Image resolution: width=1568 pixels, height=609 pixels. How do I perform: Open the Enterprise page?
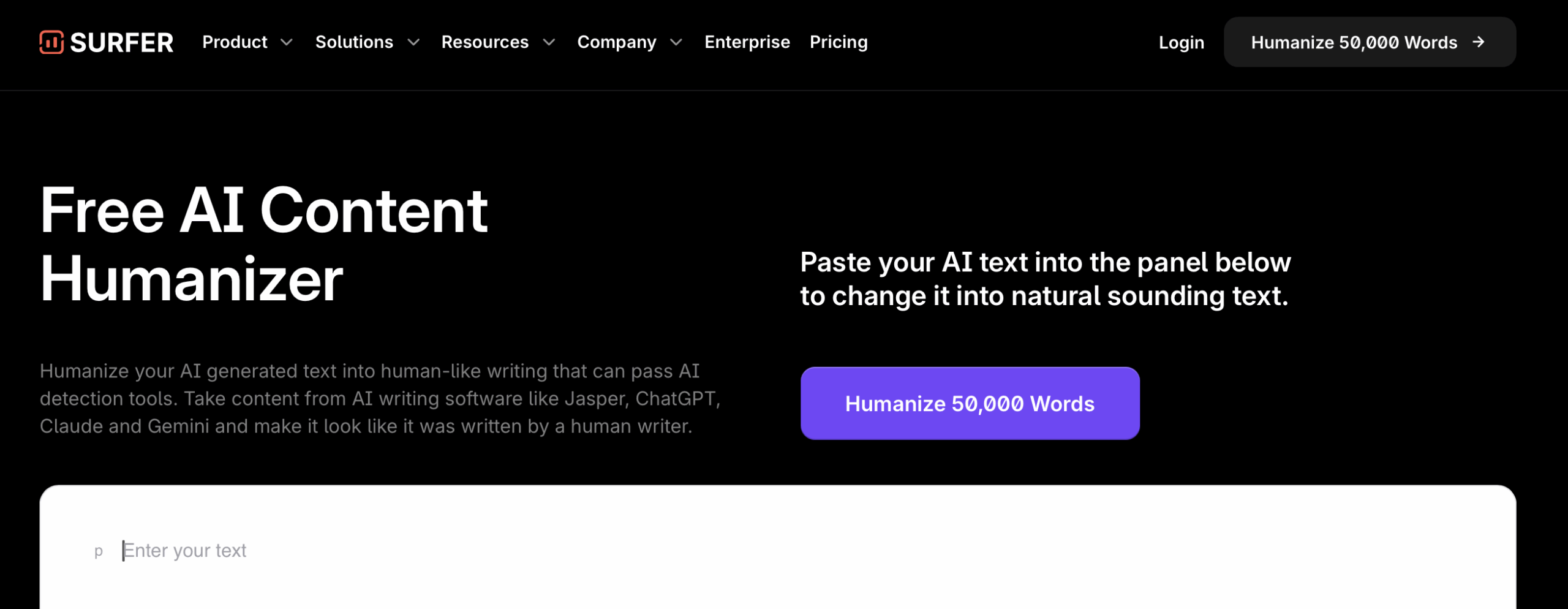click(747, 42)
